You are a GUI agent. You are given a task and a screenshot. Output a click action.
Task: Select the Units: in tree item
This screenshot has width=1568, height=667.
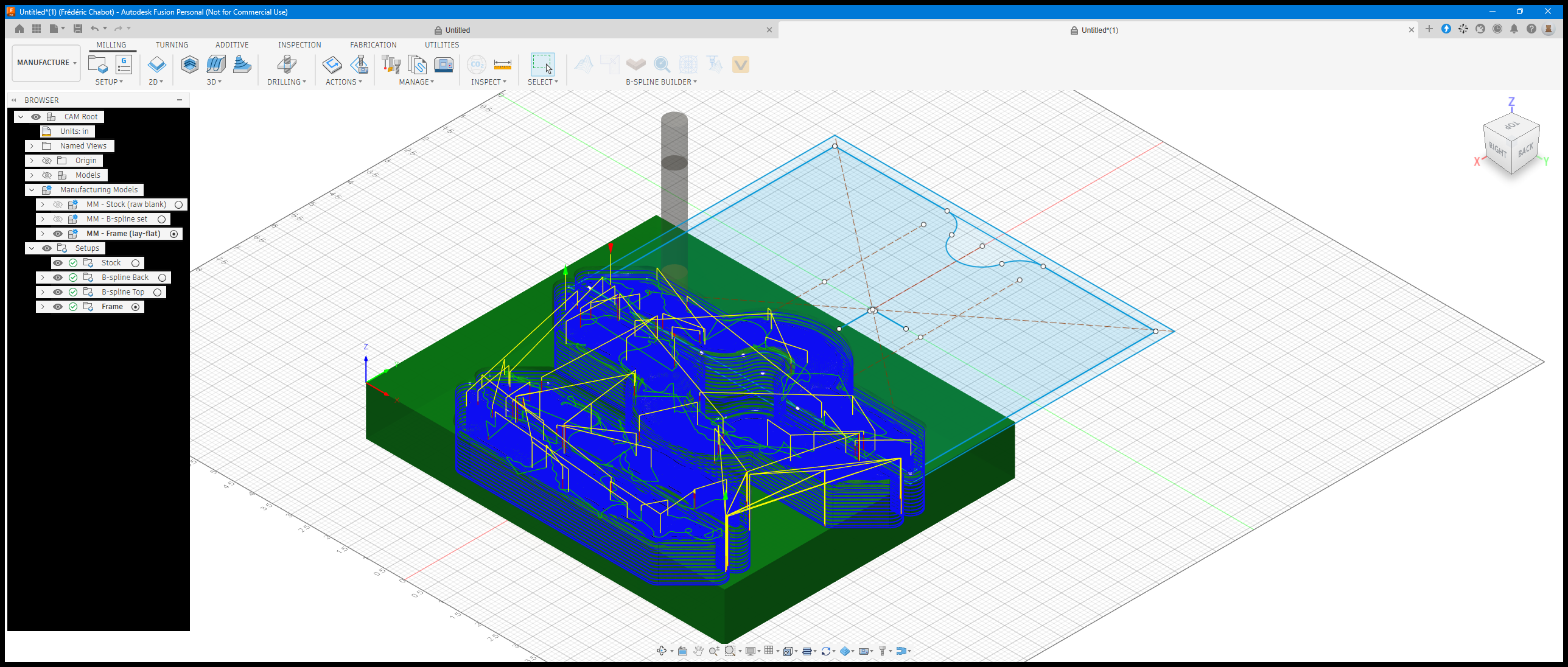(68, 131)
